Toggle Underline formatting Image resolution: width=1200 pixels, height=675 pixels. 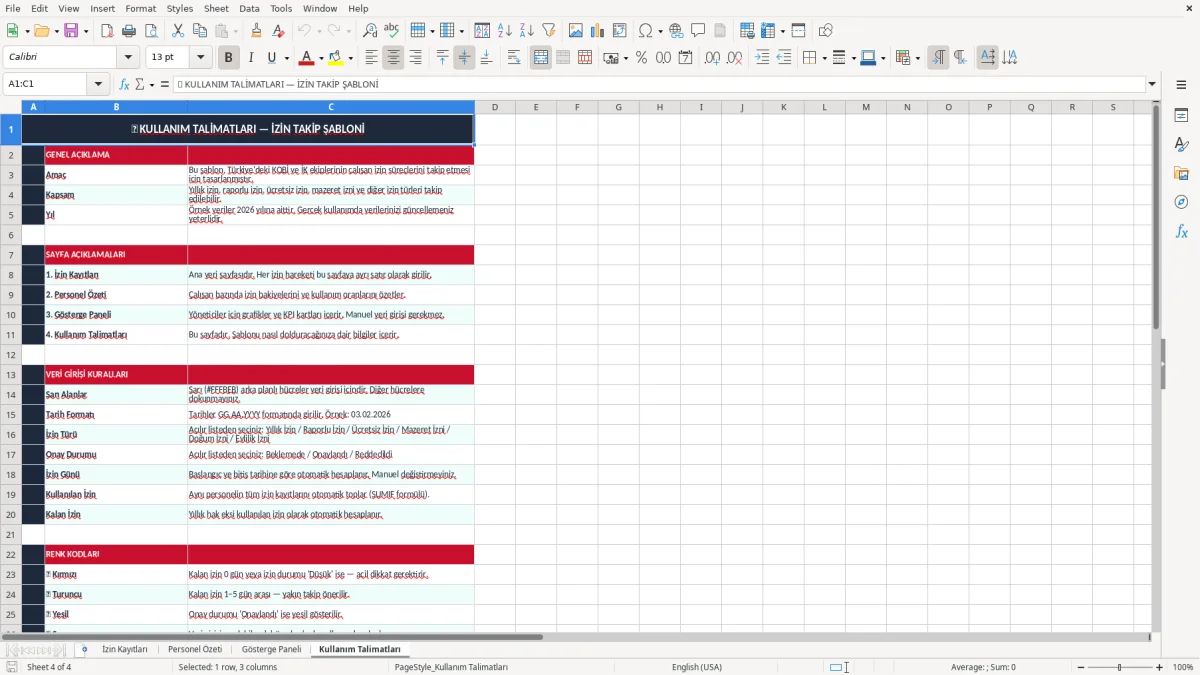click(x=271, y=58)
